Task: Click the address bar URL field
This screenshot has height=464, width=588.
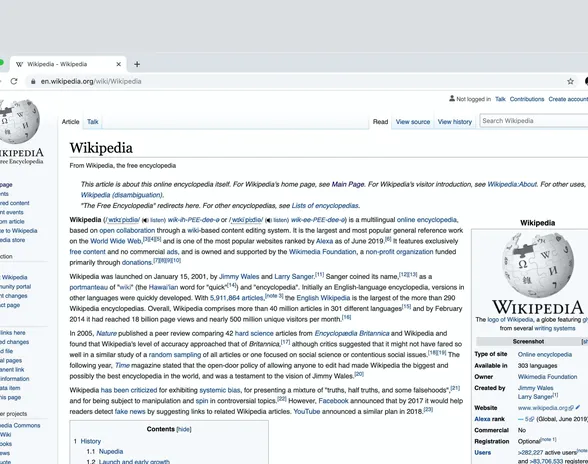Action: (296, 81)
